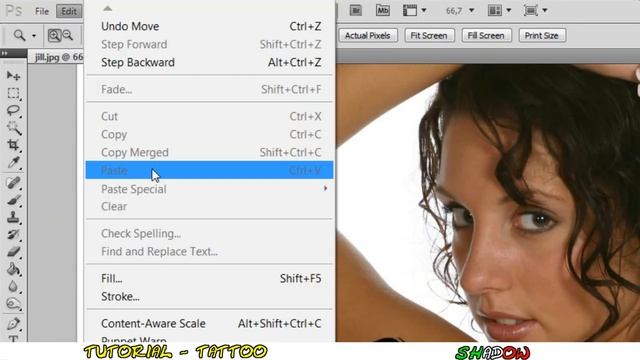This screenshot has width=640, height=360.
Task: Open the View Extras dropdown arrow
Action: pyautogui.click(x=424, y=11)
